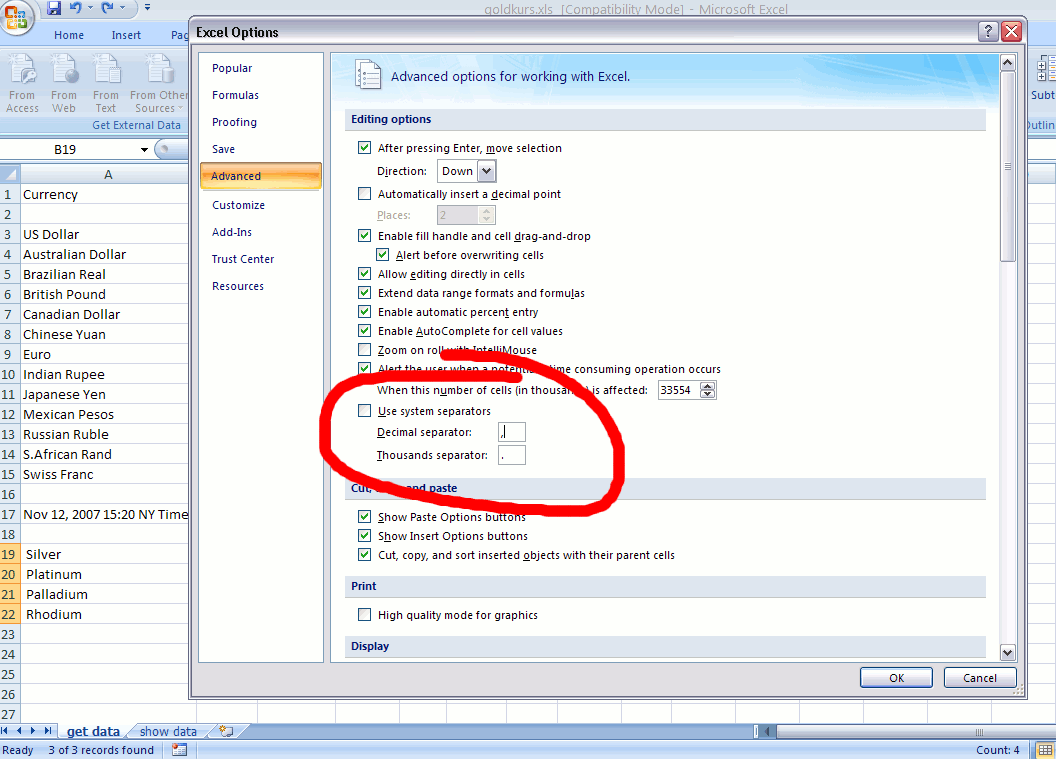The image size is (1056, 759).
Task: Open the Insert ribbon tab
Action: (126, 35)
